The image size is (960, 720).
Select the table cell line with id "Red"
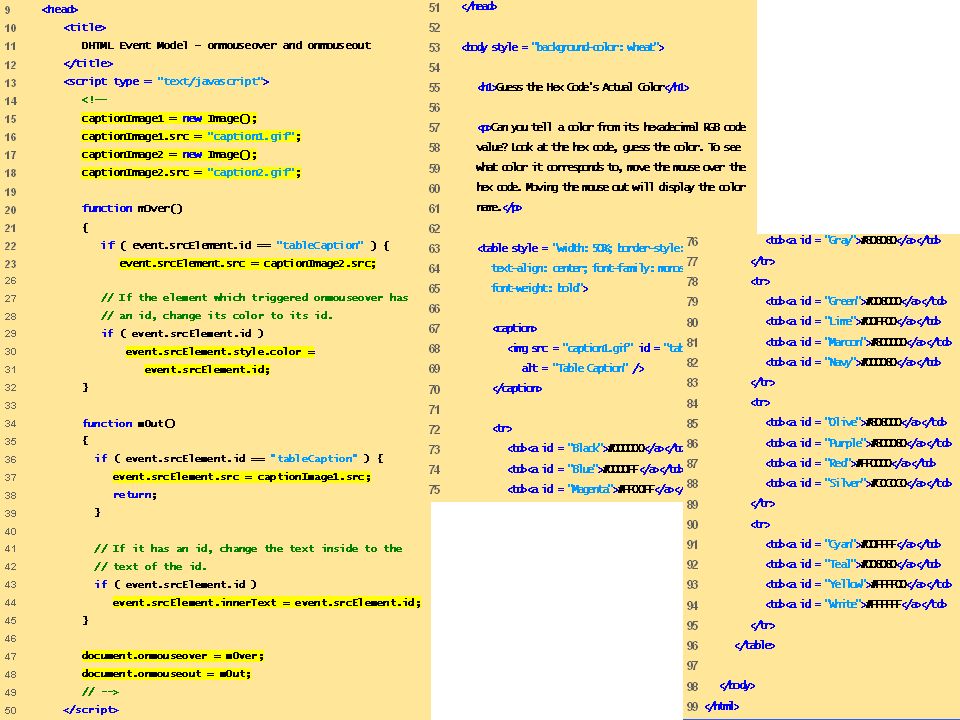[x=850, y=463]
